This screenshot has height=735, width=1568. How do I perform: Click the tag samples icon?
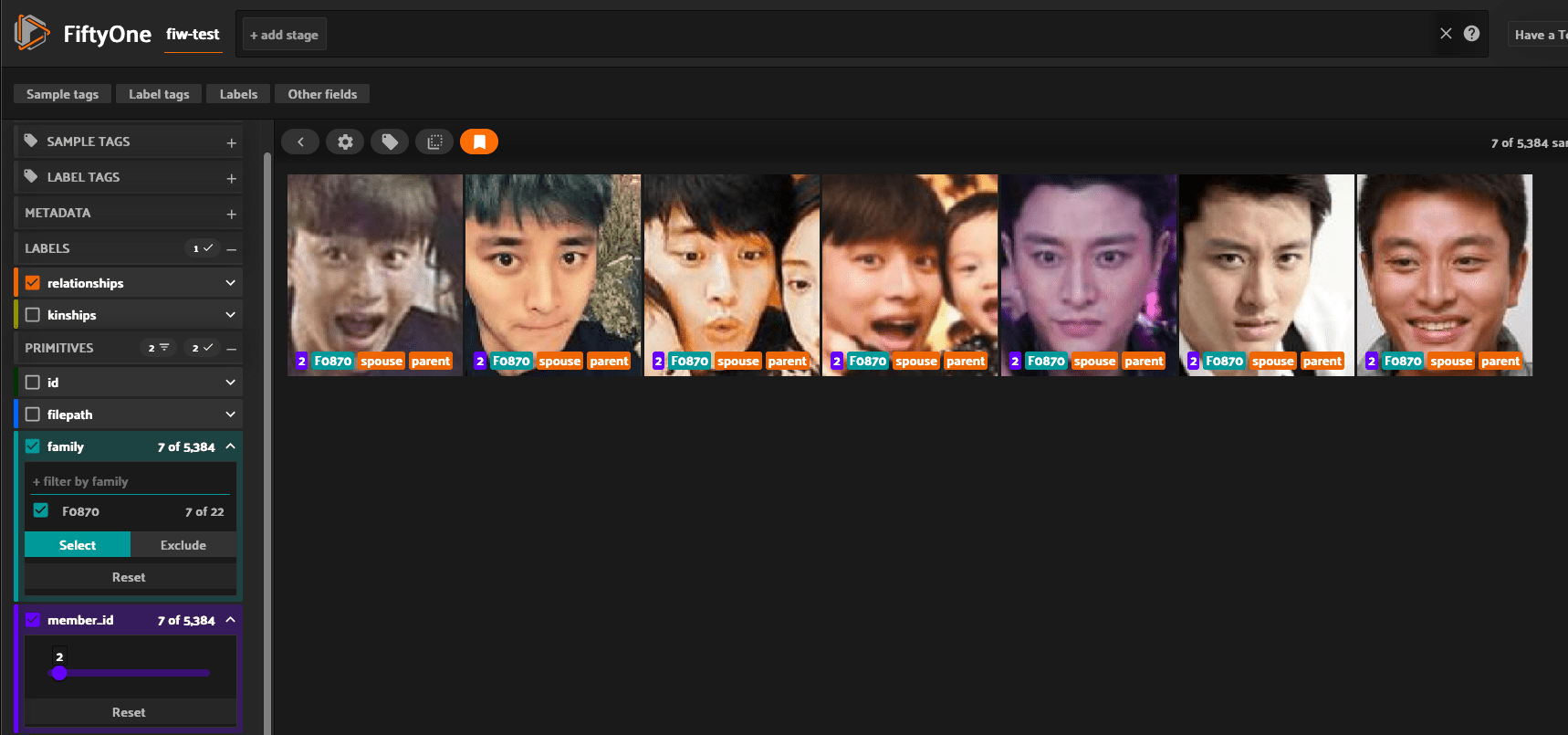390,142
